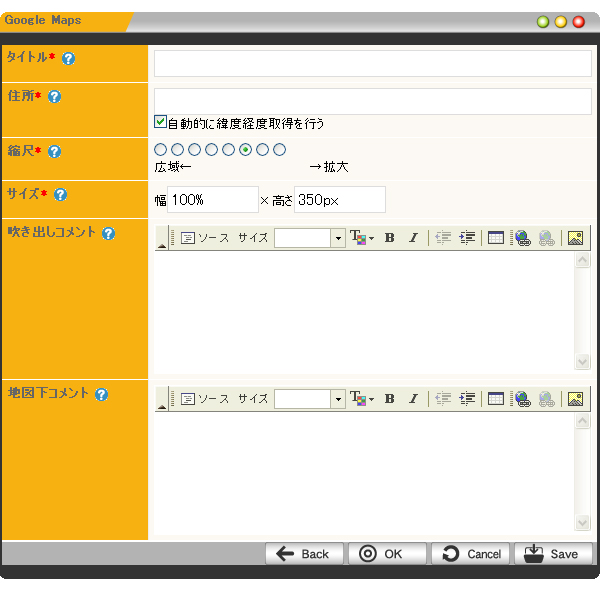Click scroll down arrow in 吹き出しコメント editor
This screenshot has height=600, width=600.
(x=582, y=362)
